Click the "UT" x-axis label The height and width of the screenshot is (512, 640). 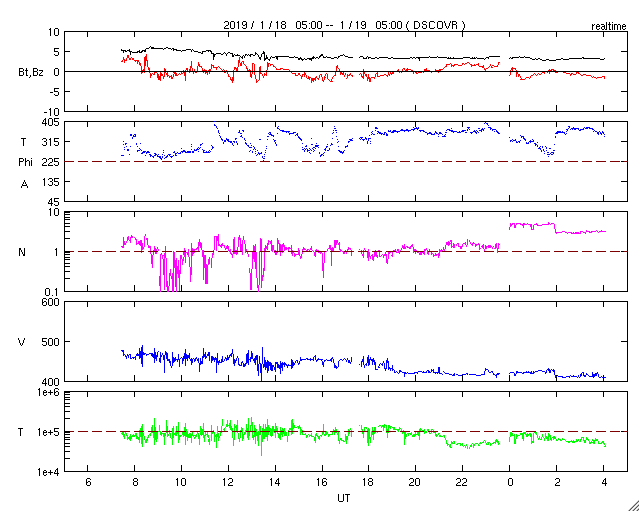pyautogui.click(x=345, y=497)
